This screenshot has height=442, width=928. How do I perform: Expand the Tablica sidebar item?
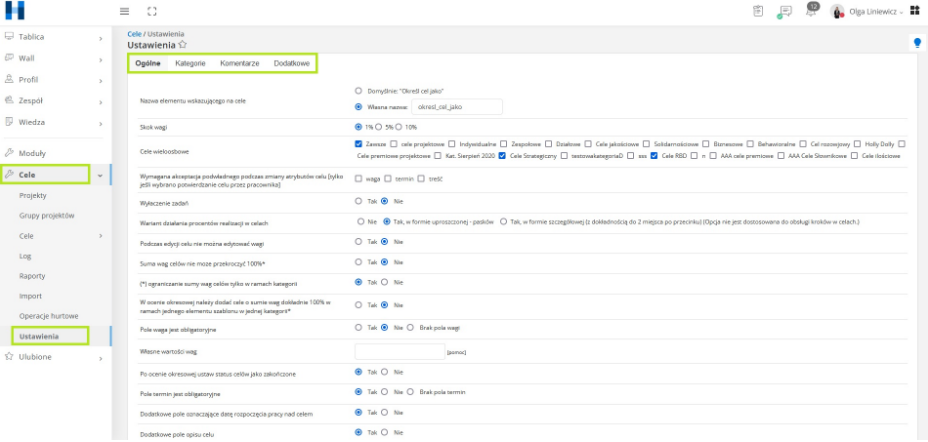point(100,37)
